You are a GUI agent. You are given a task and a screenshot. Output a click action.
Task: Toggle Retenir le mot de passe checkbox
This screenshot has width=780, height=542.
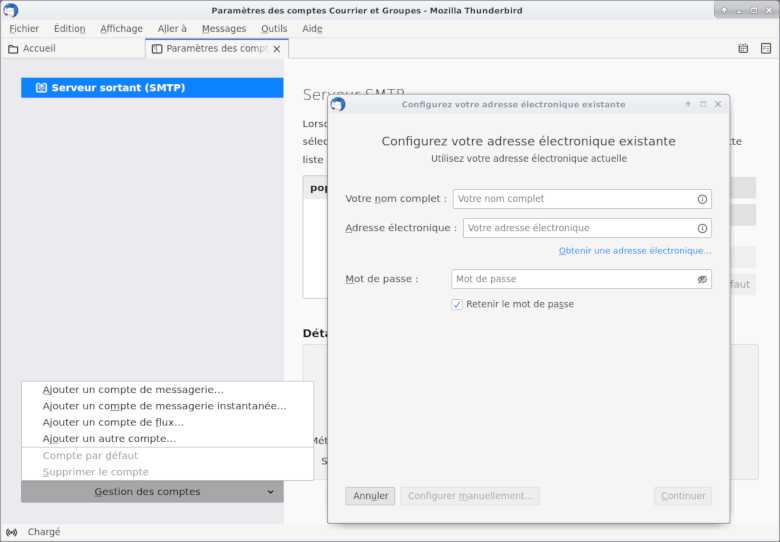click(457, 304)
